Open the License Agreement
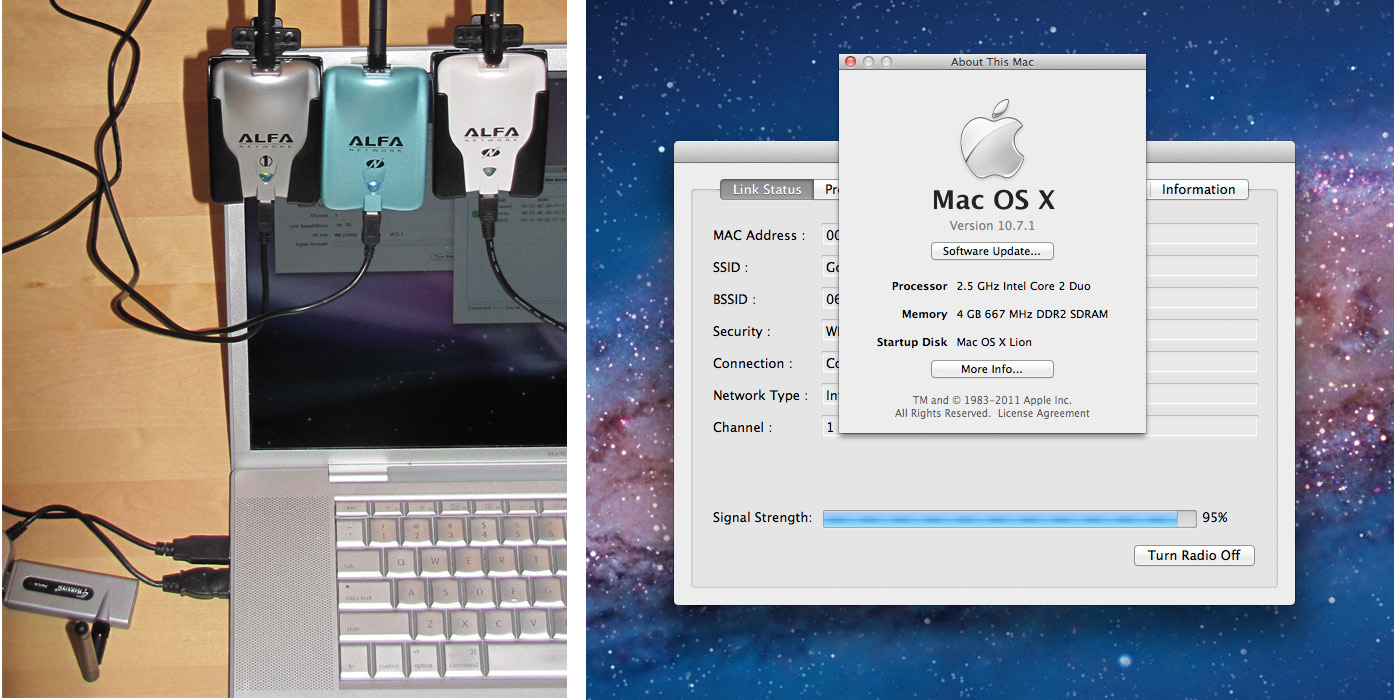1396x700 pixels. (1043, 412)
